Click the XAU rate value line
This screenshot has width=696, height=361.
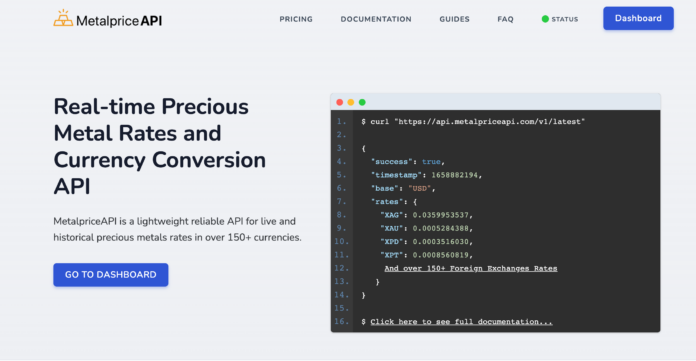[427, 228]
